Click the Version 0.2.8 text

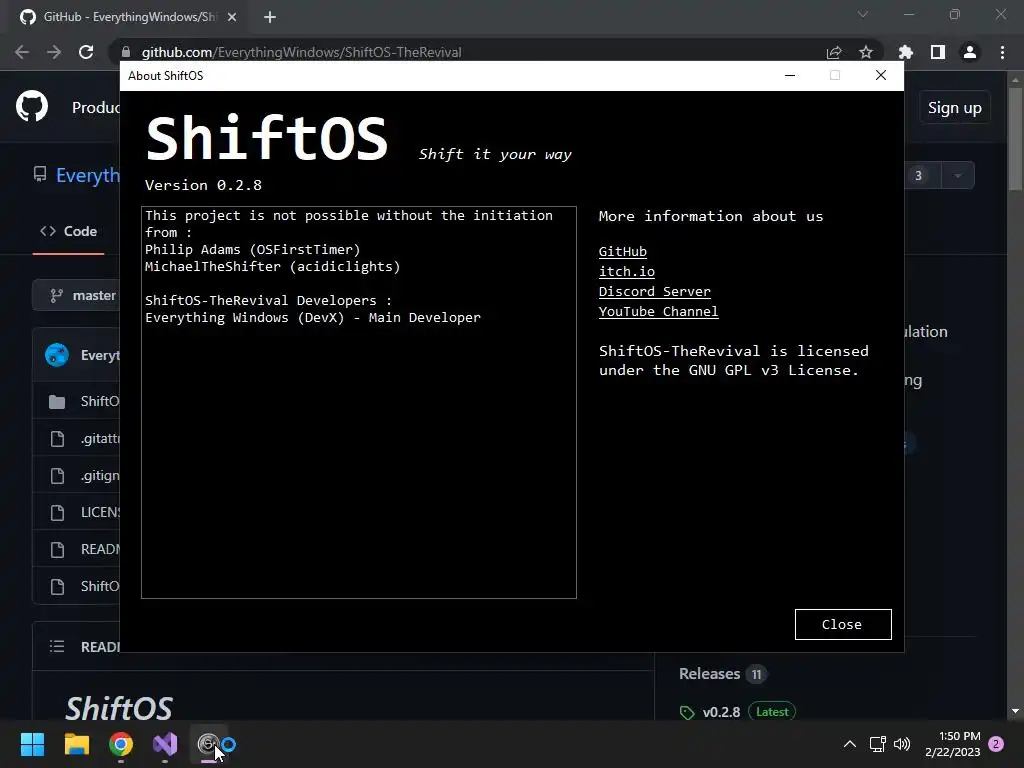tap(203, 185)
